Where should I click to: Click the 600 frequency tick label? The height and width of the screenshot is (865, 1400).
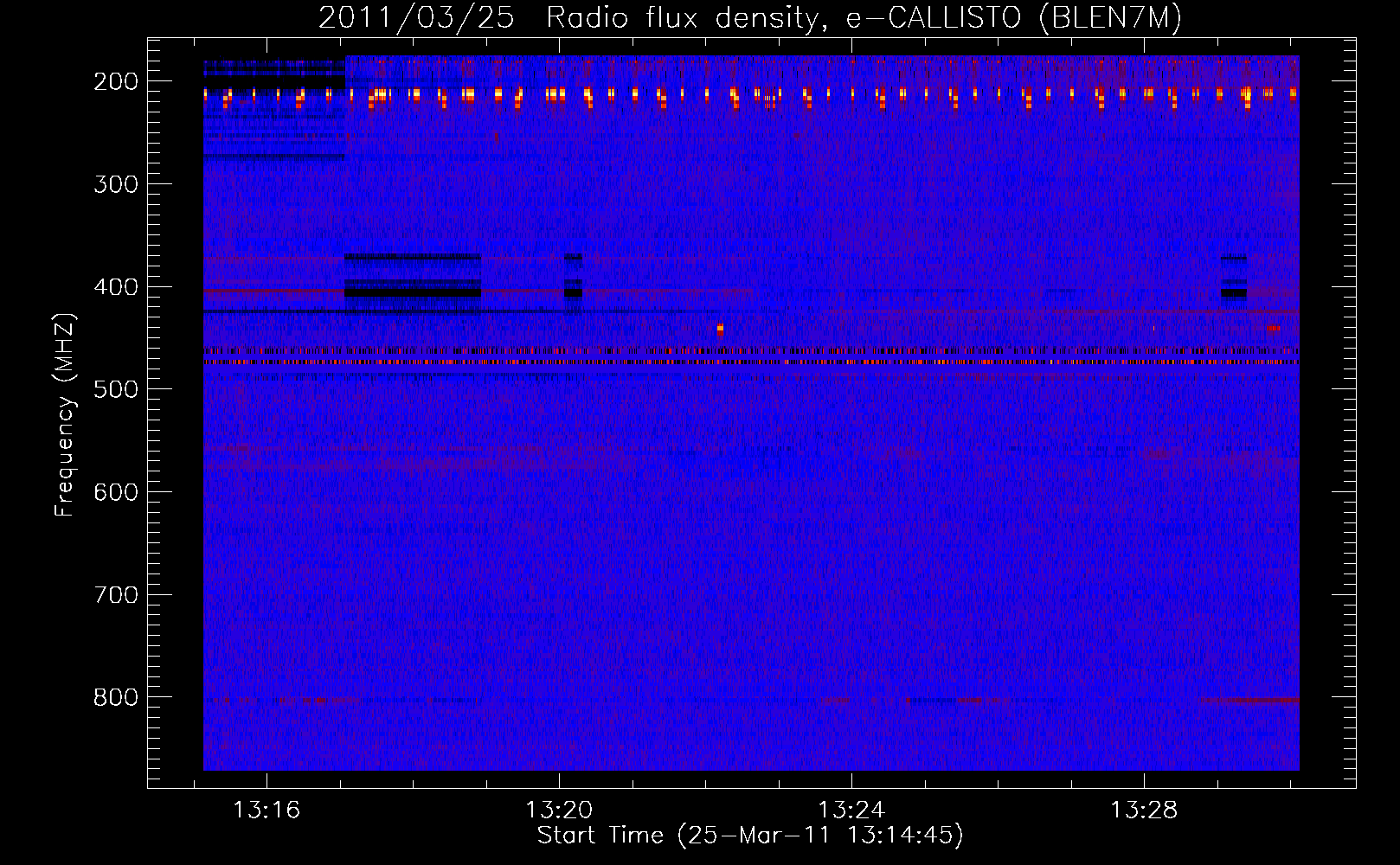(x=116, y=492)
